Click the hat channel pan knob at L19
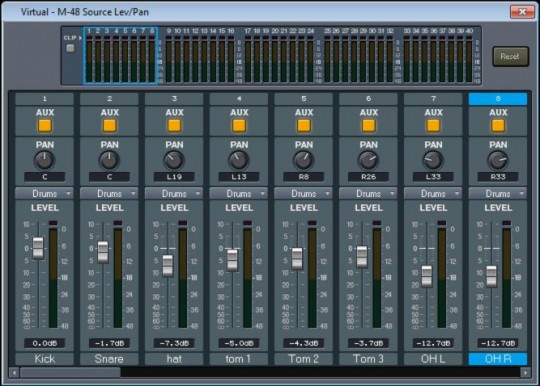The height and width of the screenshot is (386, 540). tap(174, 160)
